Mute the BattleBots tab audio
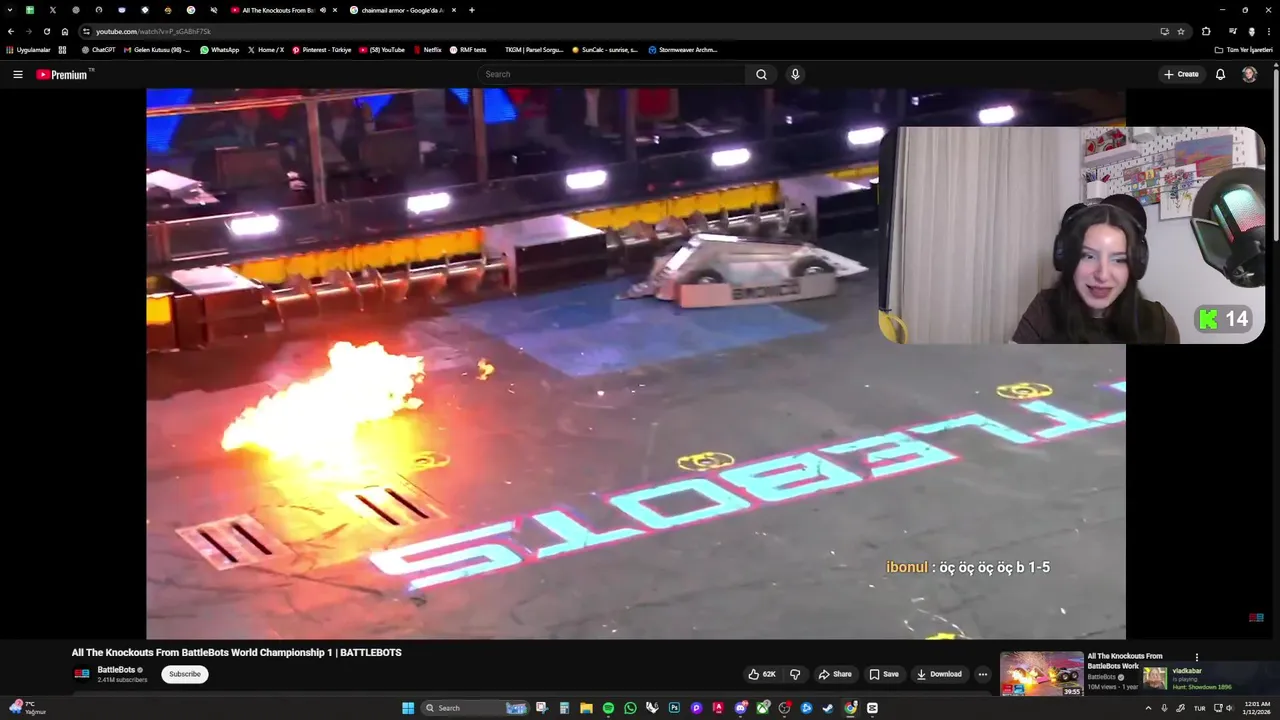This screenshot has height=720, width=1280. coord(322,10)
